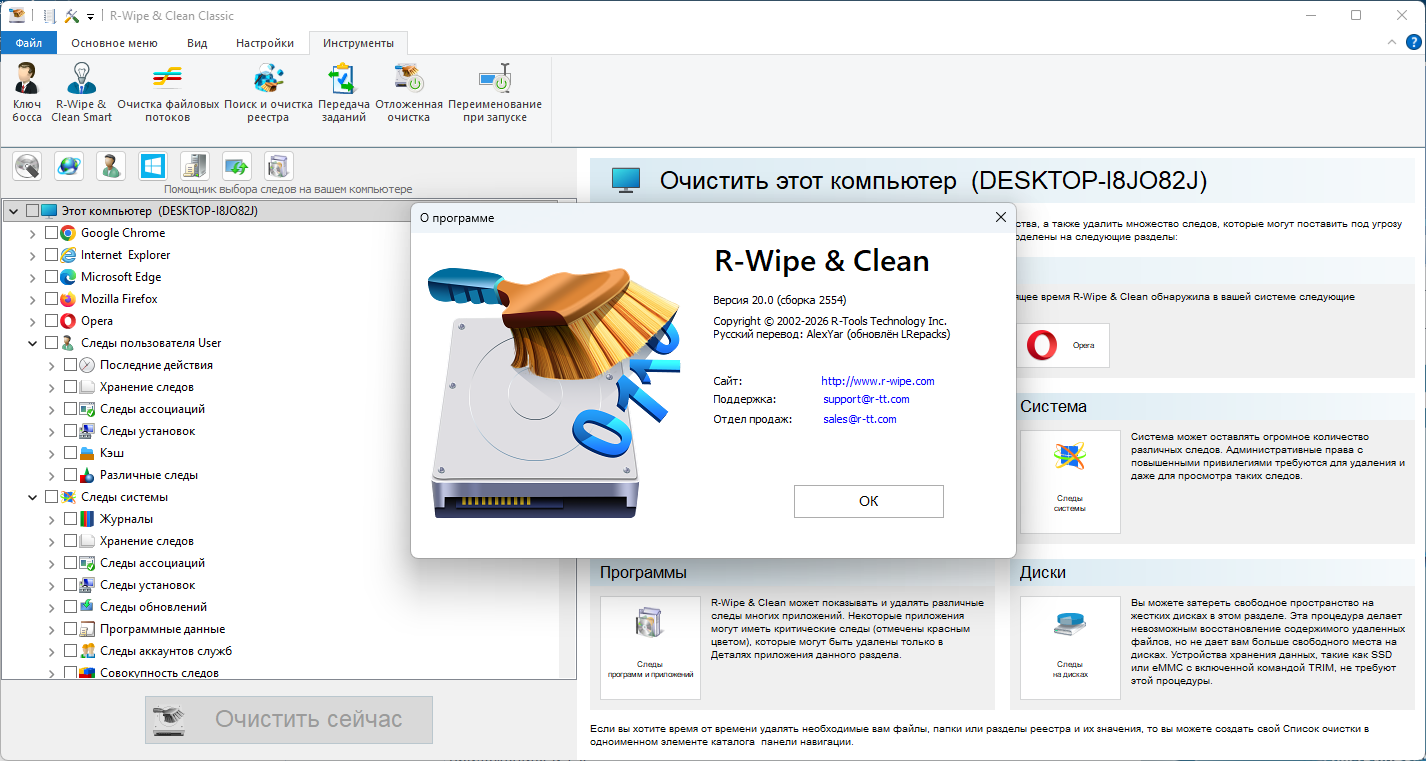Viewport: 1426px width, 761px height.
Task: Click the support@r-tt.com email link
Action: pos(866,400)
